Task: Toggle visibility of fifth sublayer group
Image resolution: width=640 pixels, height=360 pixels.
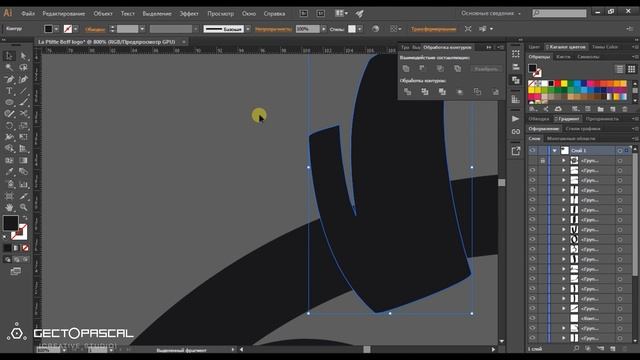Action: pyautogui.click(x=532, y=200)
